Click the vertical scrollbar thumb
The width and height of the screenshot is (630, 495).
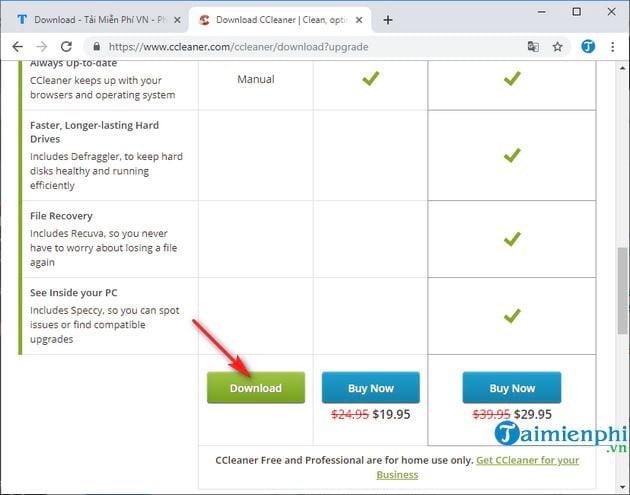tap(622, 290)
